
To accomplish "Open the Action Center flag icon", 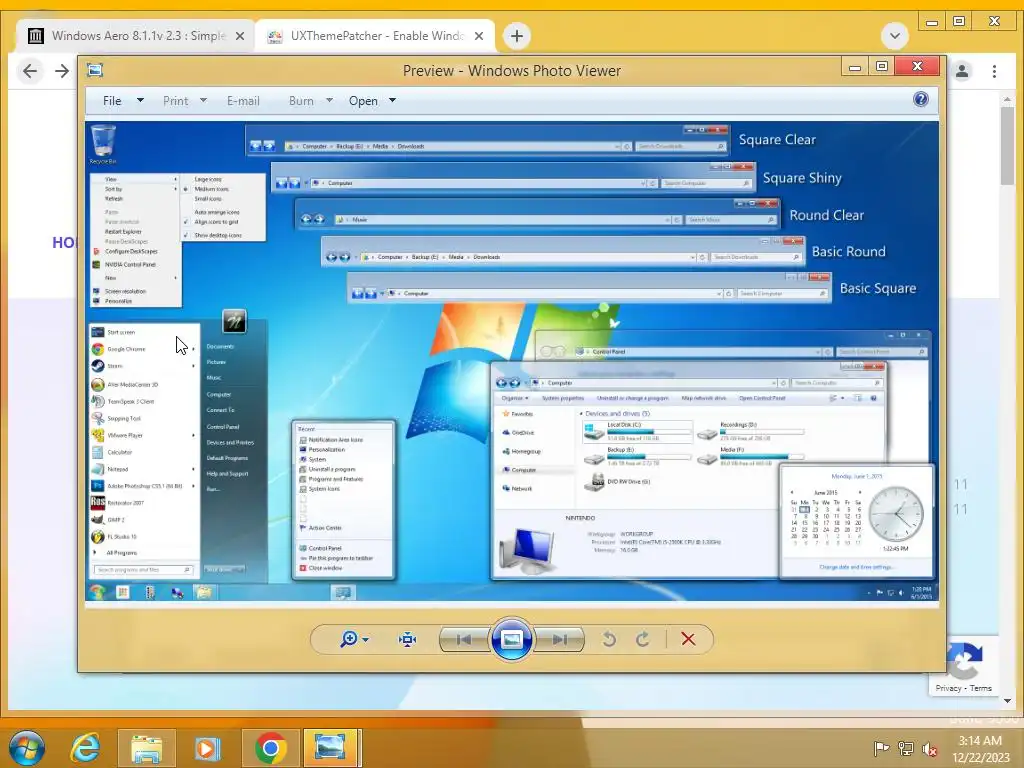I will [881, 749].
